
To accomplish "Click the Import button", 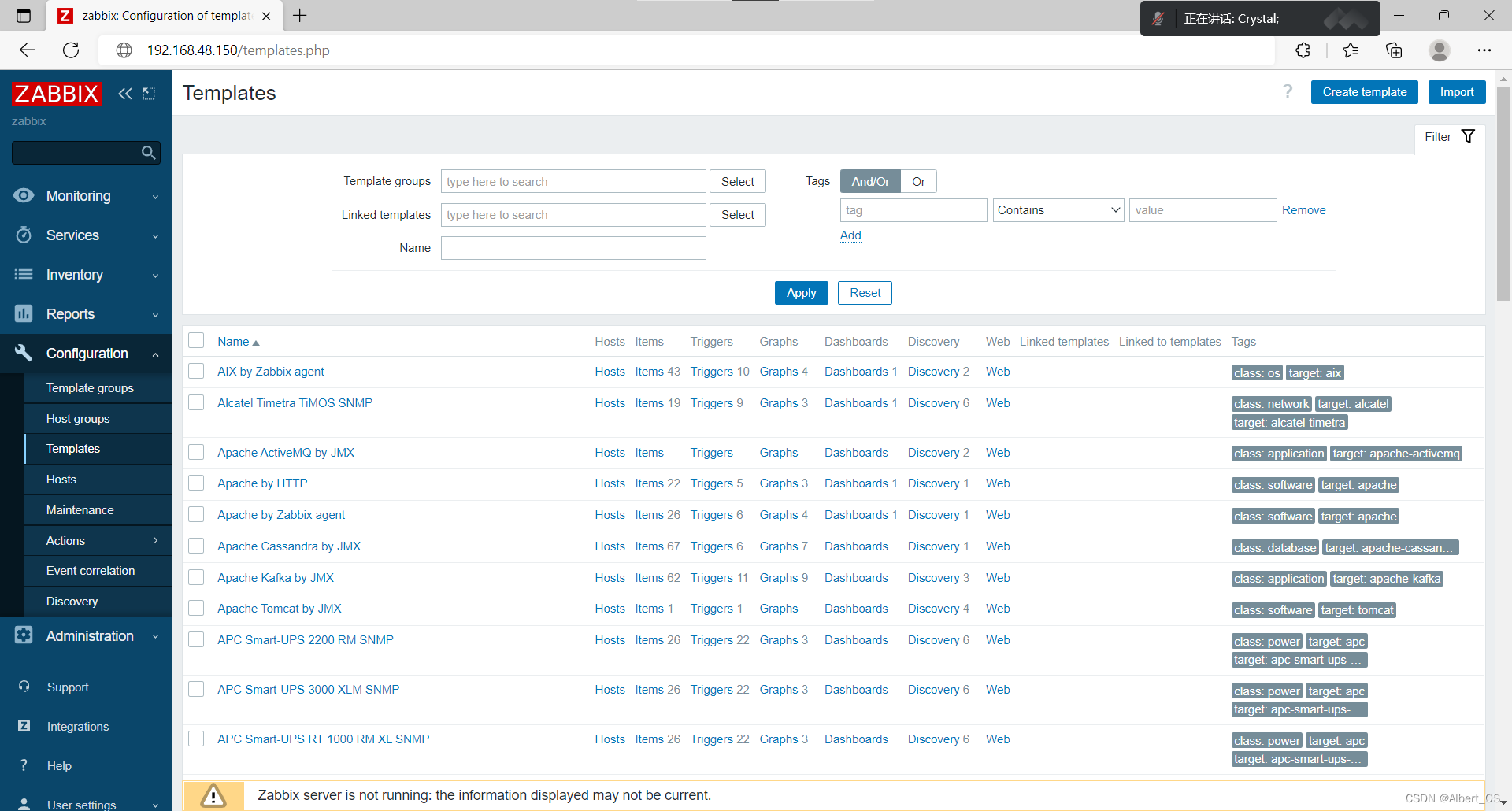I will pyautogui.click(x=1457, y=92).
